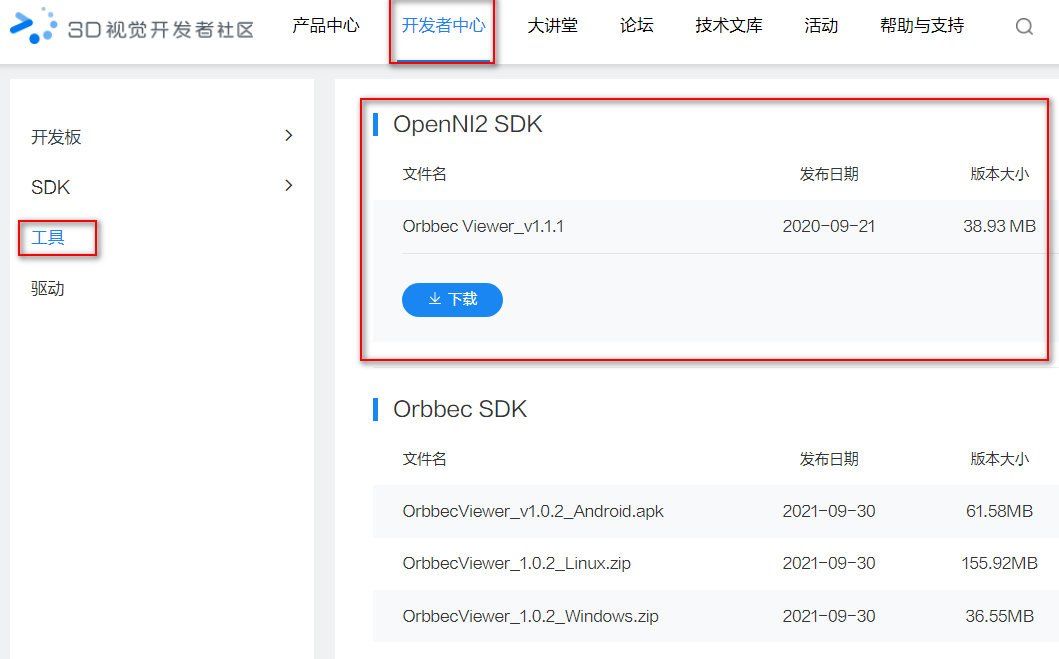Open the 产品中心 menu
This screenshot has height=659, width=1059.
(325, 26)
